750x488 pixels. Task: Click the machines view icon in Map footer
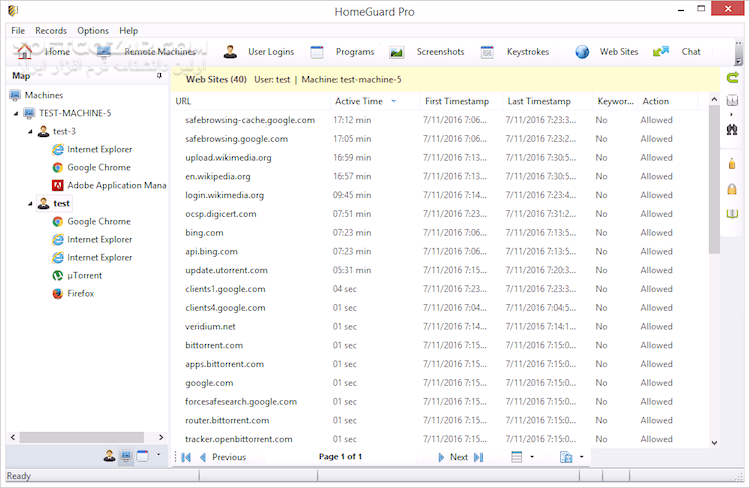pyautogui.click(x=126, y=456)
